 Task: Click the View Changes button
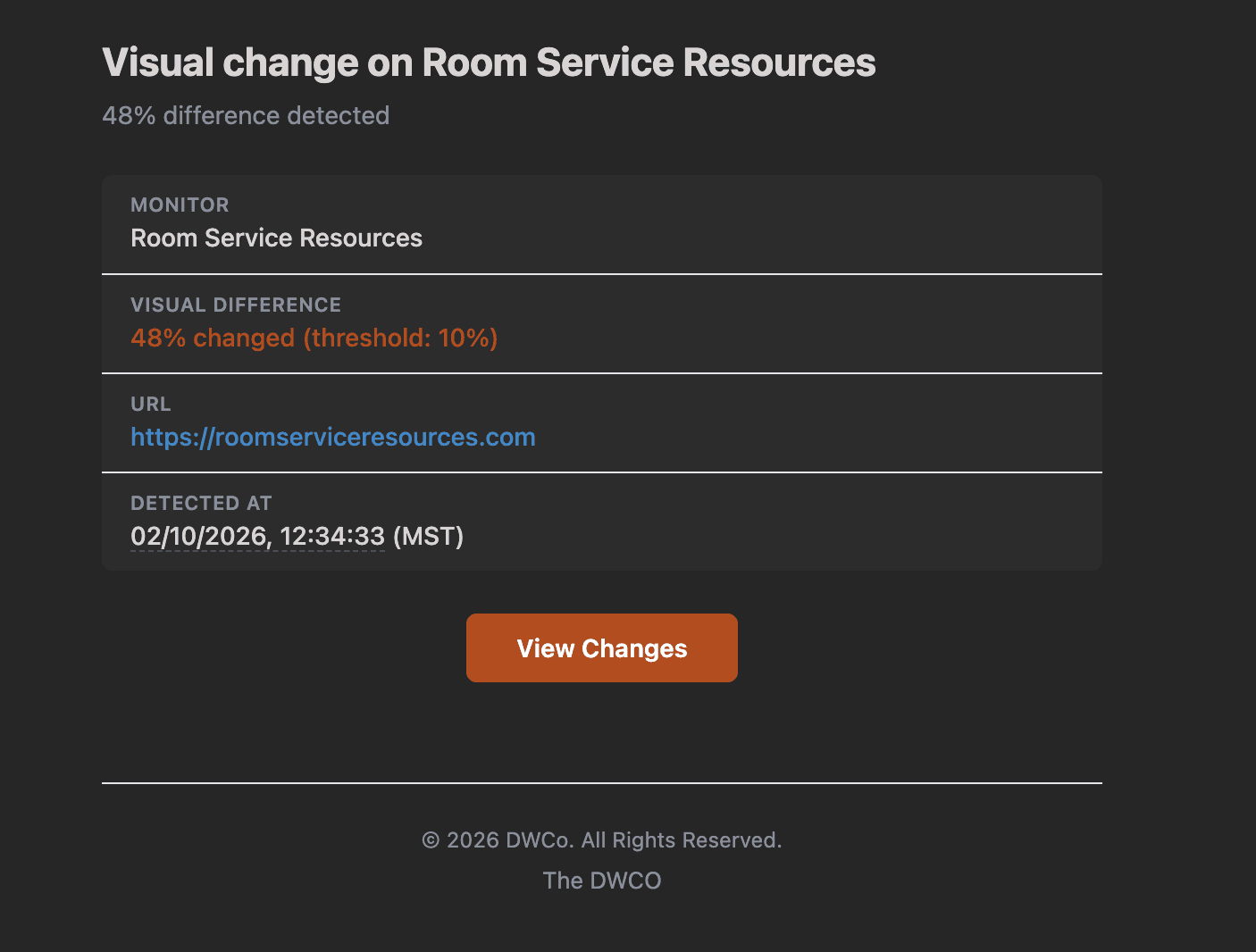(601, 647)
